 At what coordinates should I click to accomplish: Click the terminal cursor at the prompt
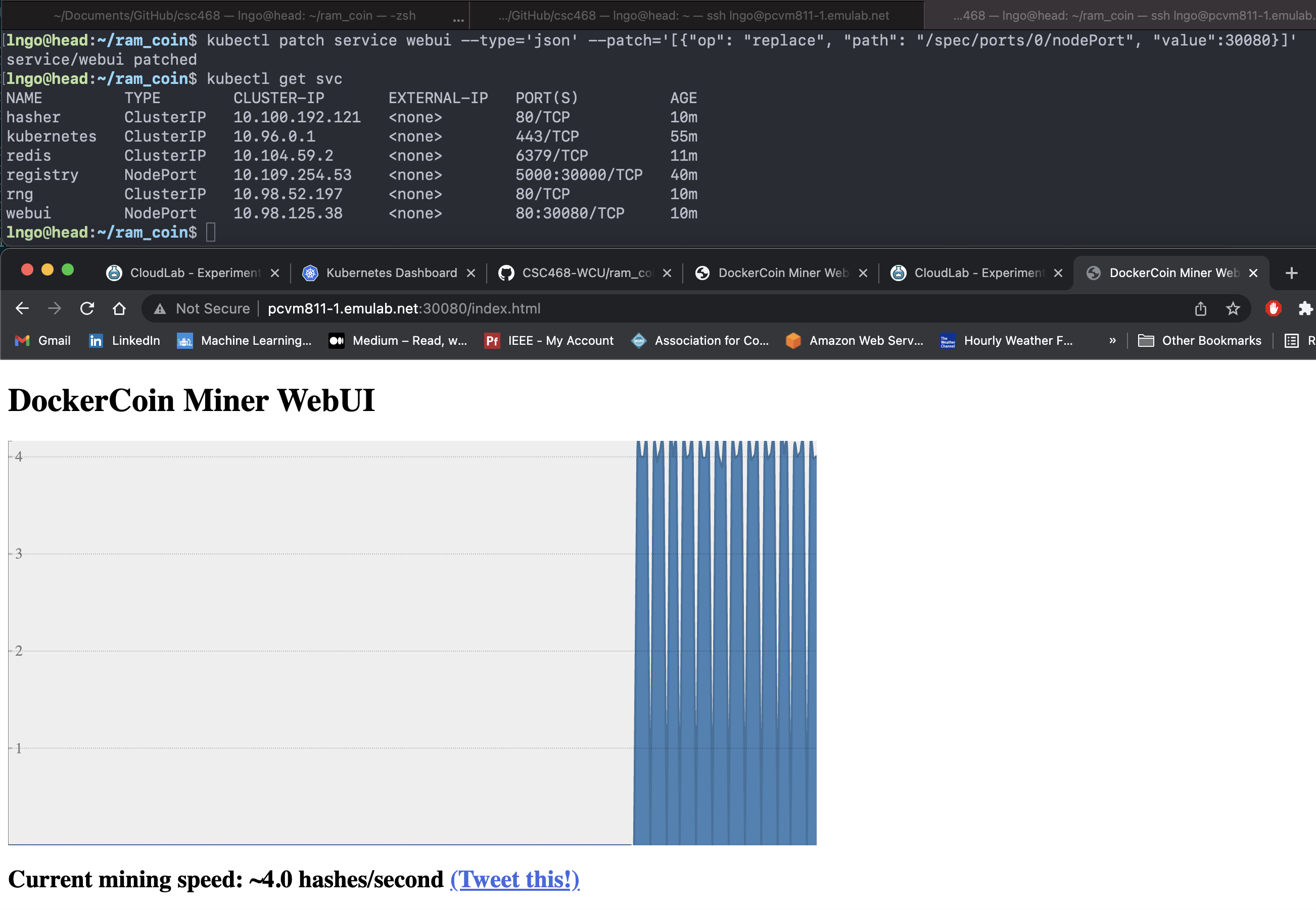click(211, 233)
